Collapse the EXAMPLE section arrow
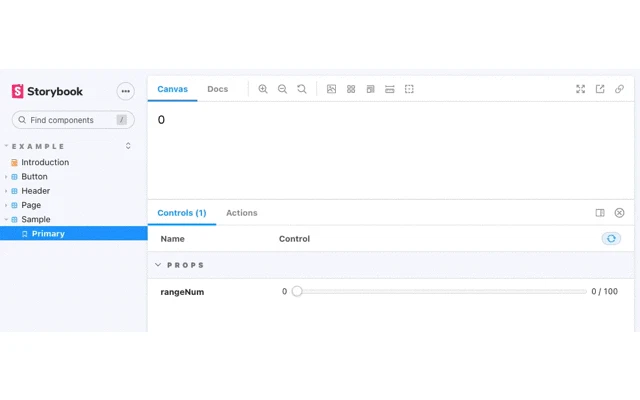Viewport: 640px width, 400px height. (x=6, y=146)
